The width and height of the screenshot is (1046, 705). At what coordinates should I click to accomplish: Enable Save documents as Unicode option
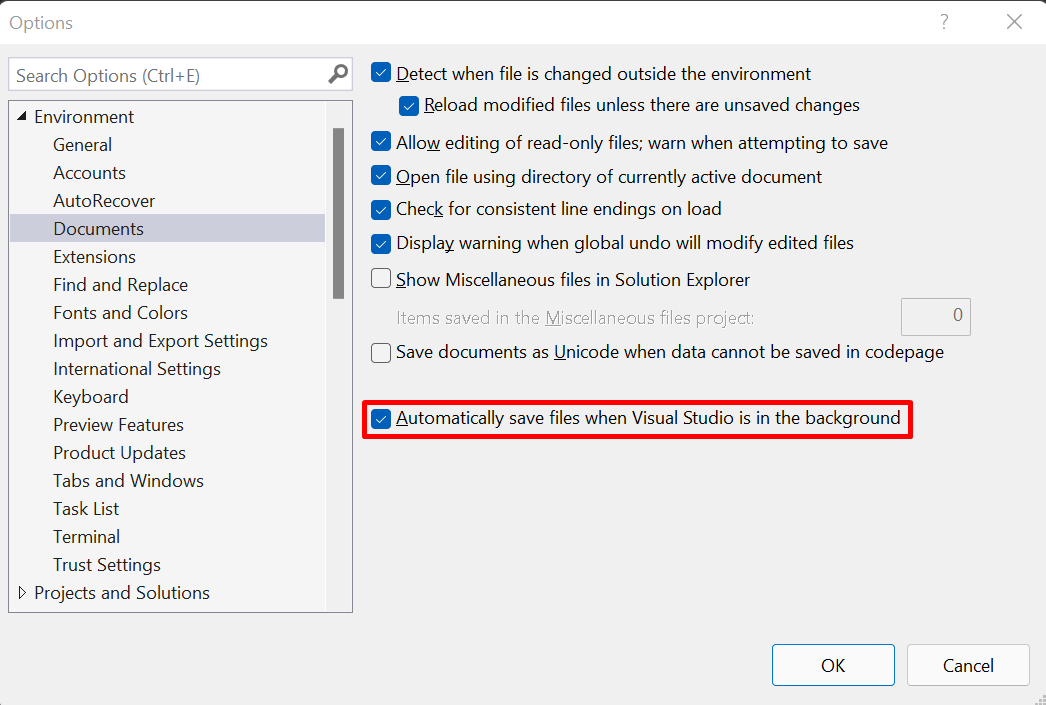point(381,352)
